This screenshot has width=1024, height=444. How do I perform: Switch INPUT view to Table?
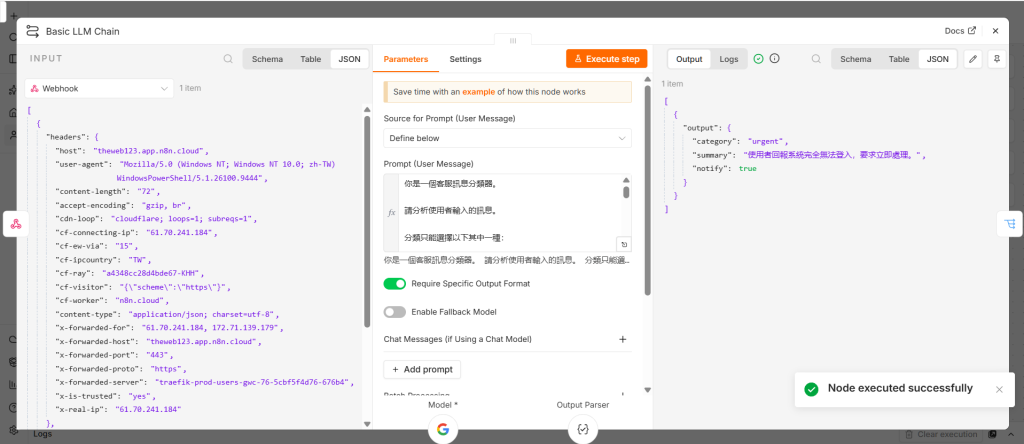pos(311,59)
